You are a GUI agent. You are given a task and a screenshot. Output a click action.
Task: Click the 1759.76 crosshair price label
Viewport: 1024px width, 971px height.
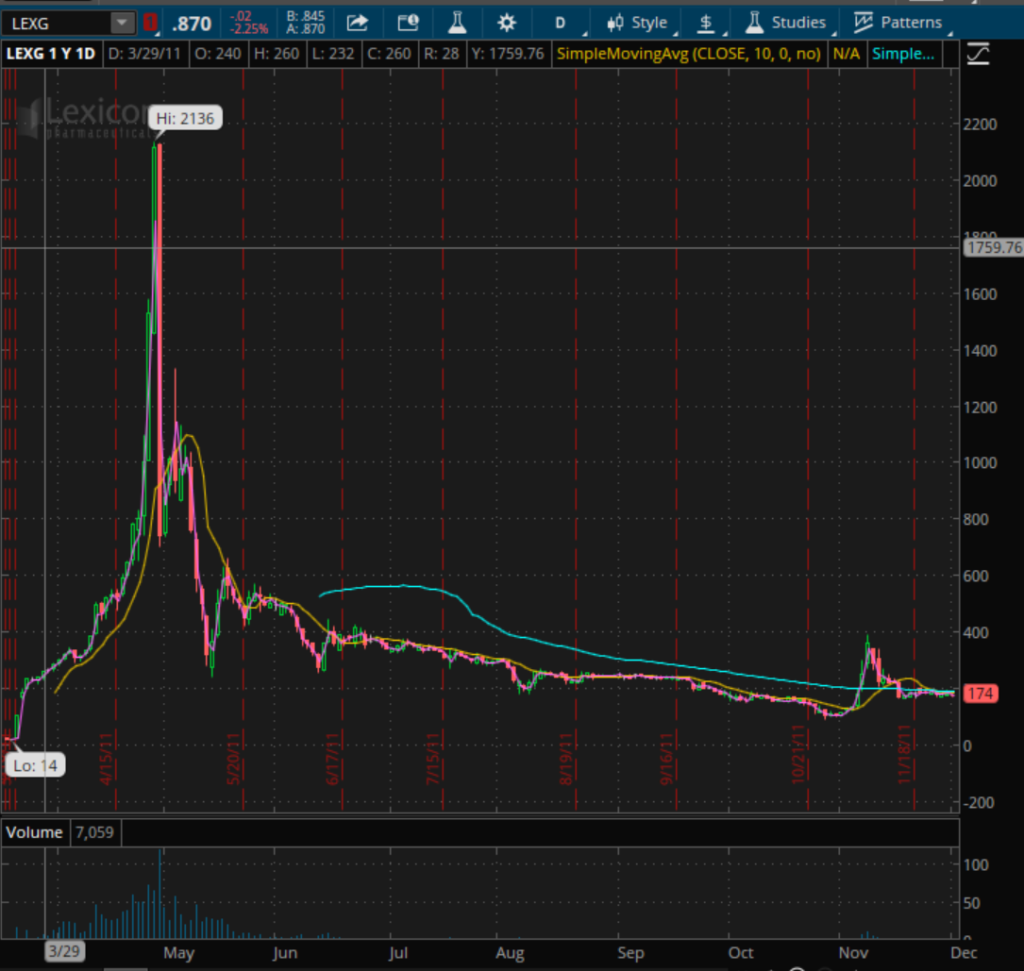click(x=994, y=247)
